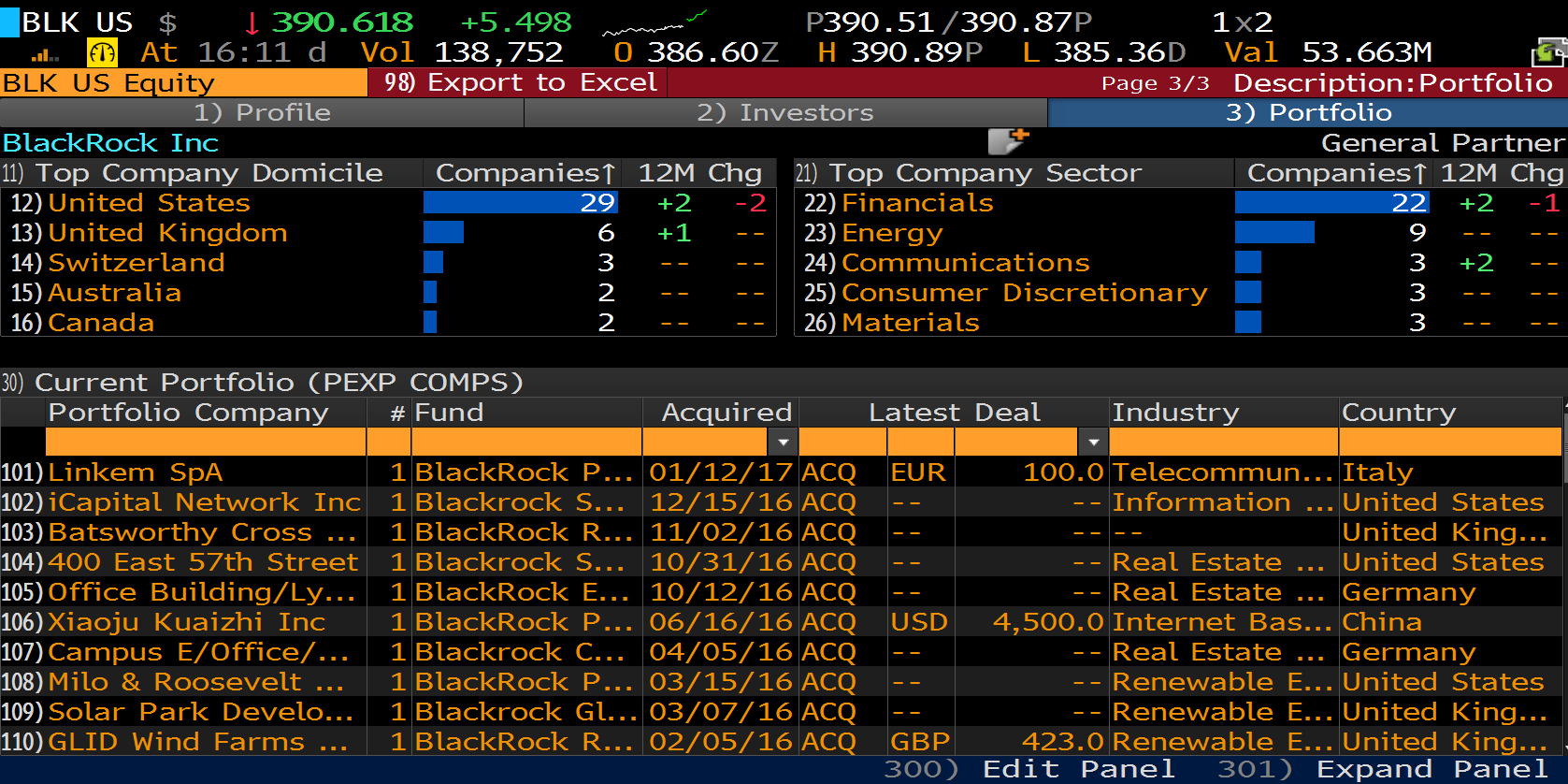Click the red down arrow price indicator
This screenshot has width=1568, height=784.
[252, 22]
